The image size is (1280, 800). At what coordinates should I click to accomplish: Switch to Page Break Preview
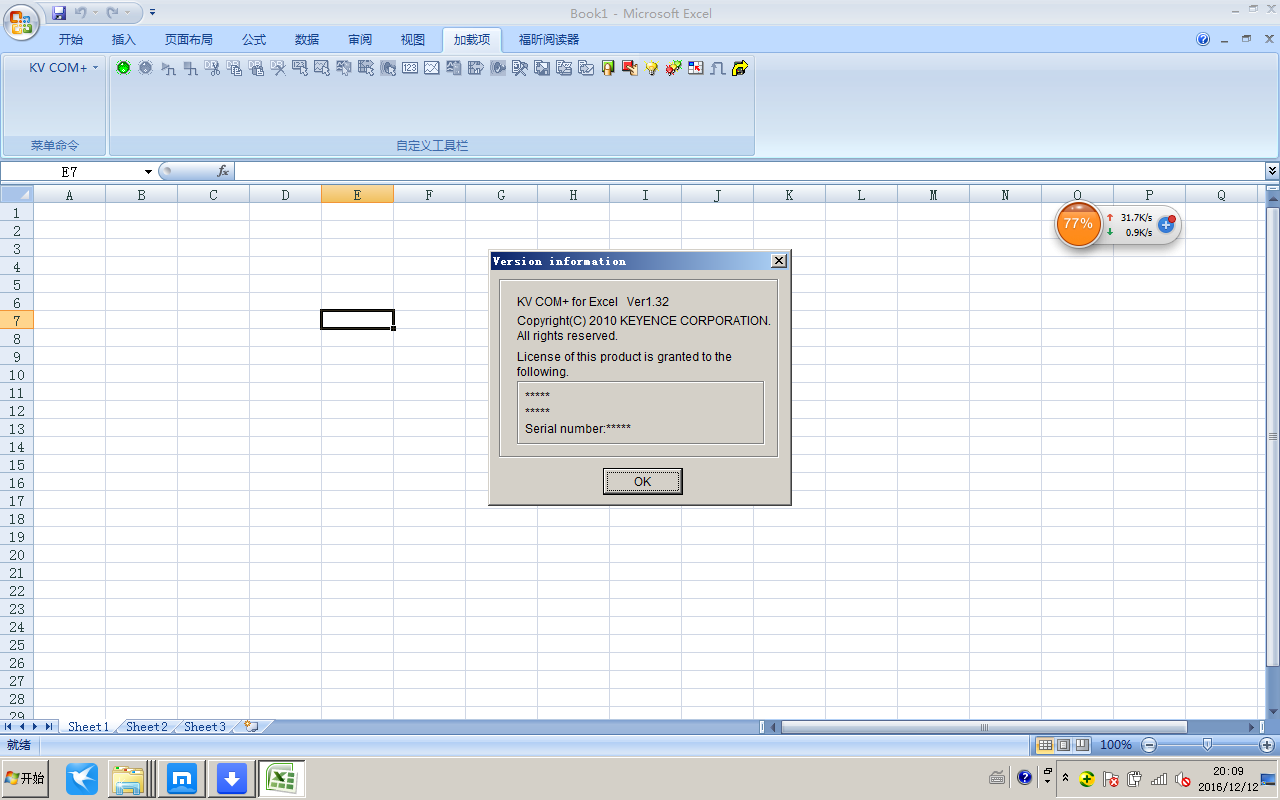click(1082, 745)
